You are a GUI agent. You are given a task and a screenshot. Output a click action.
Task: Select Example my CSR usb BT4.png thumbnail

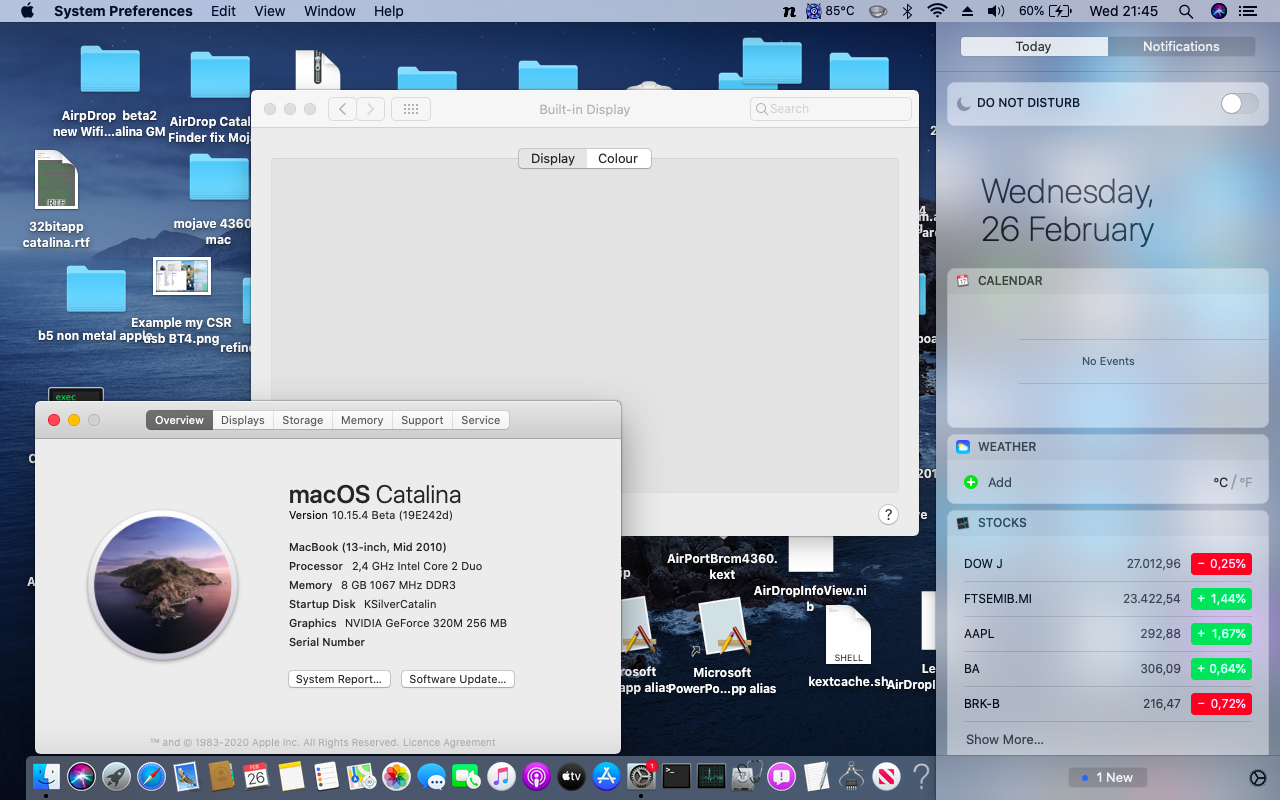182,276
